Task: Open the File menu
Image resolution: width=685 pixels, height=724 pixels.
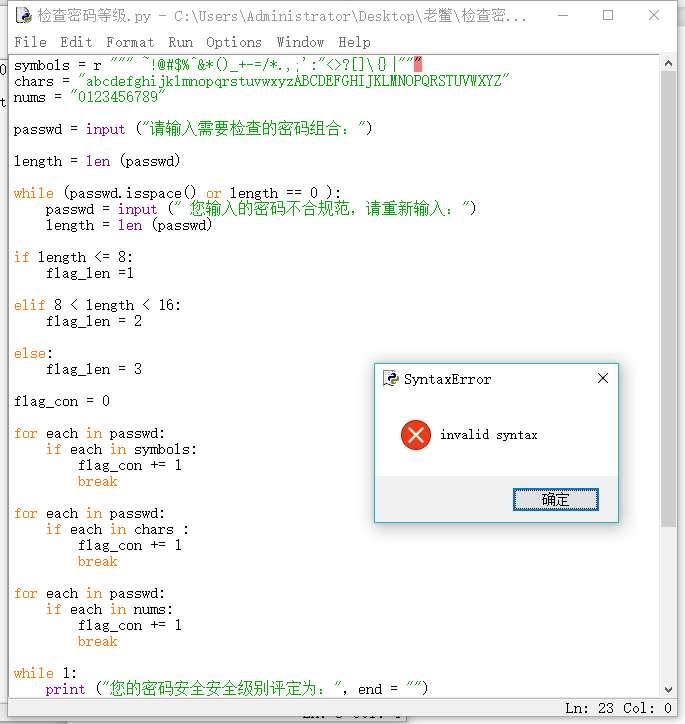Action: 30,42
